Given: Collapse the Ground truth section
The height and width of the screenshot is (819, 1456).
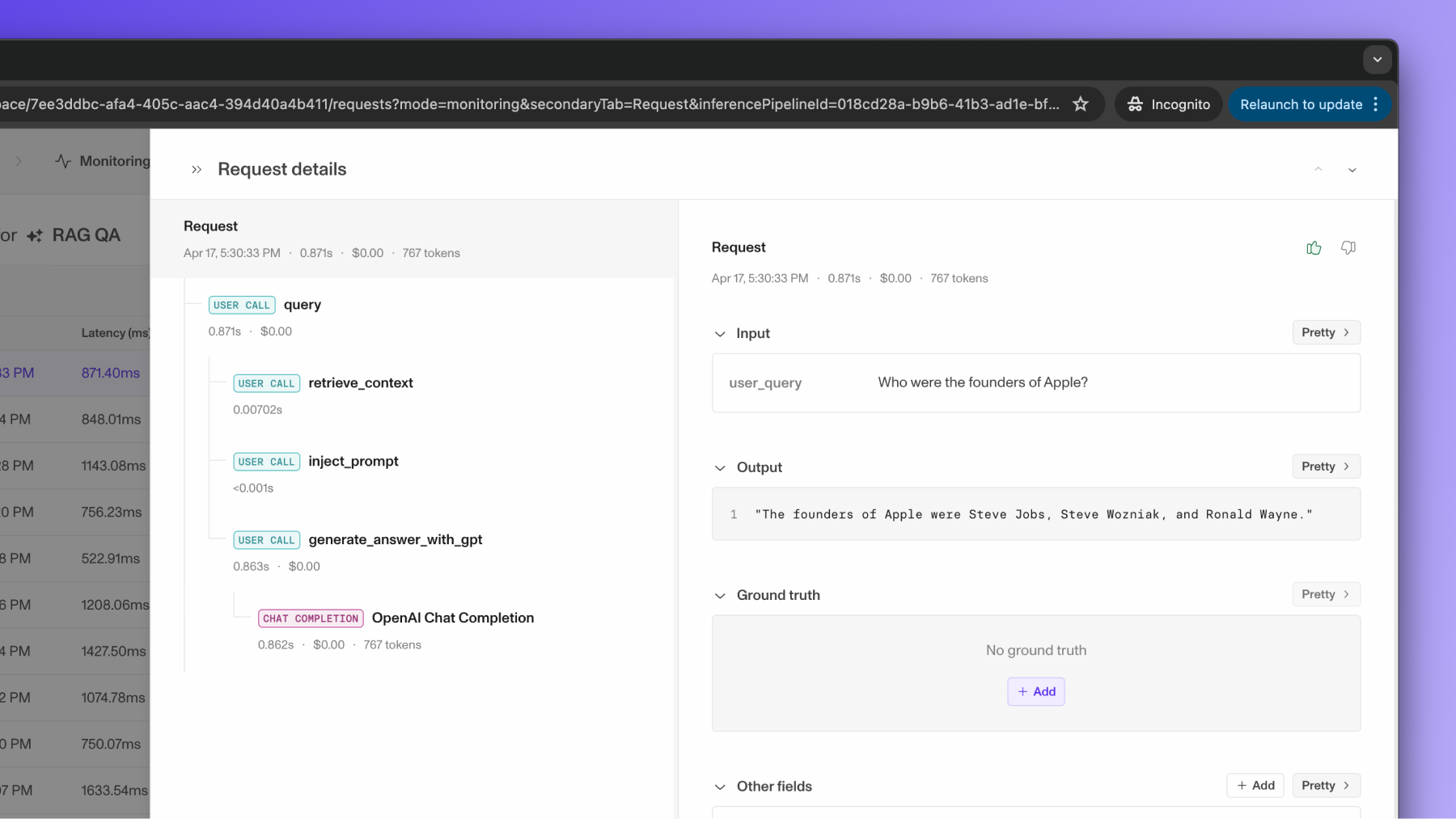Looking at the screenshot, I should coord(720,596).
